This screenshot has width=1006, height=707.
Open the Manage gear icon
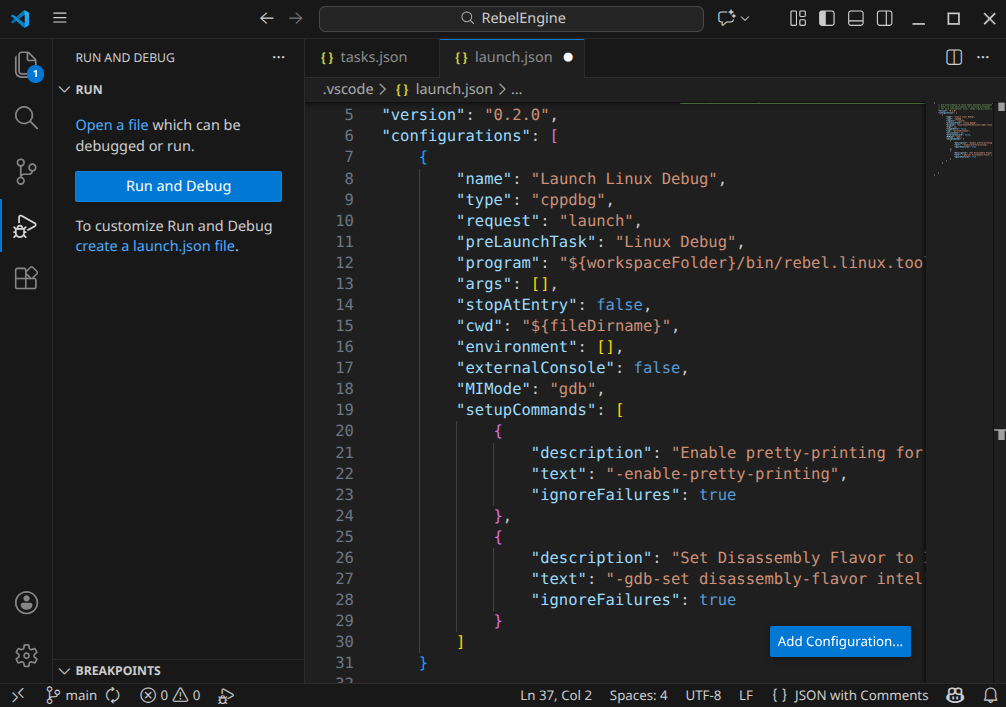(26, 656)
